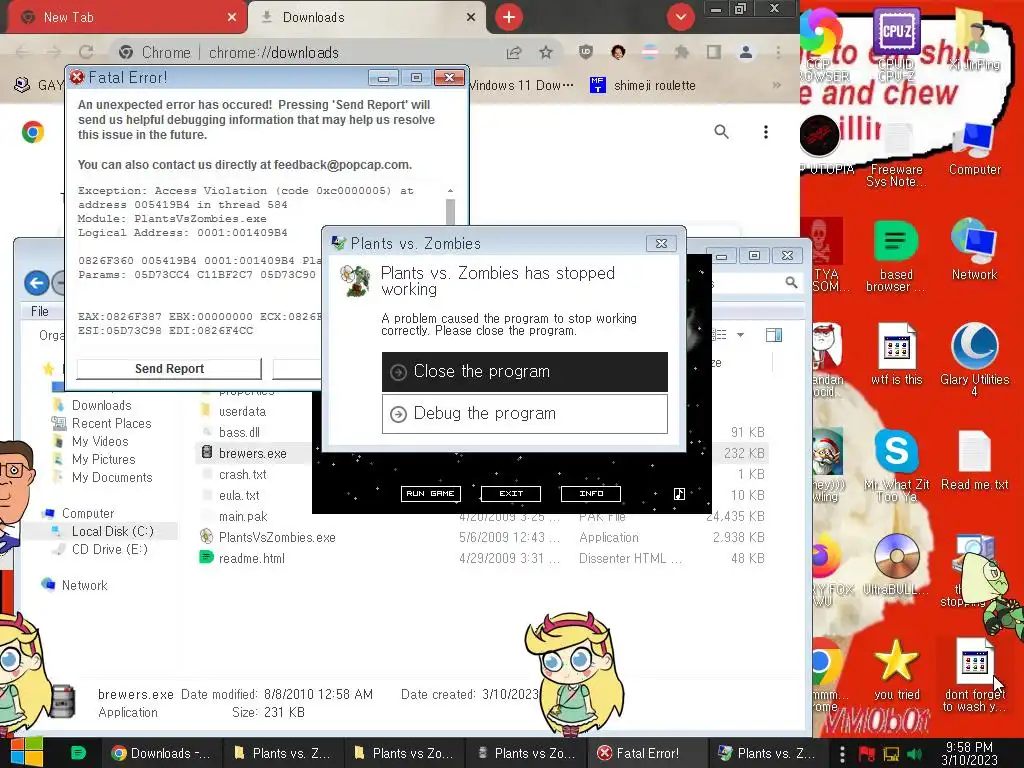Click the shimeji roulette bookmark
The image size is (1024, 768).
pos(643,86)
